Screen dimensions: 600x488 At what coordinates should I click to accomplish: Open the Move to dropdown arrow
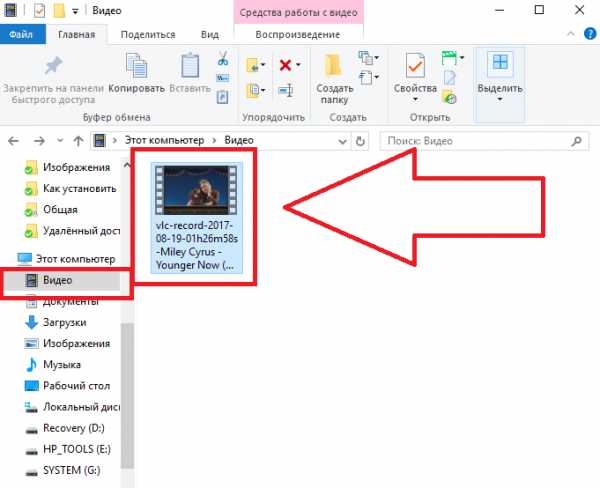pyautogui.click(x=263, y=65)
